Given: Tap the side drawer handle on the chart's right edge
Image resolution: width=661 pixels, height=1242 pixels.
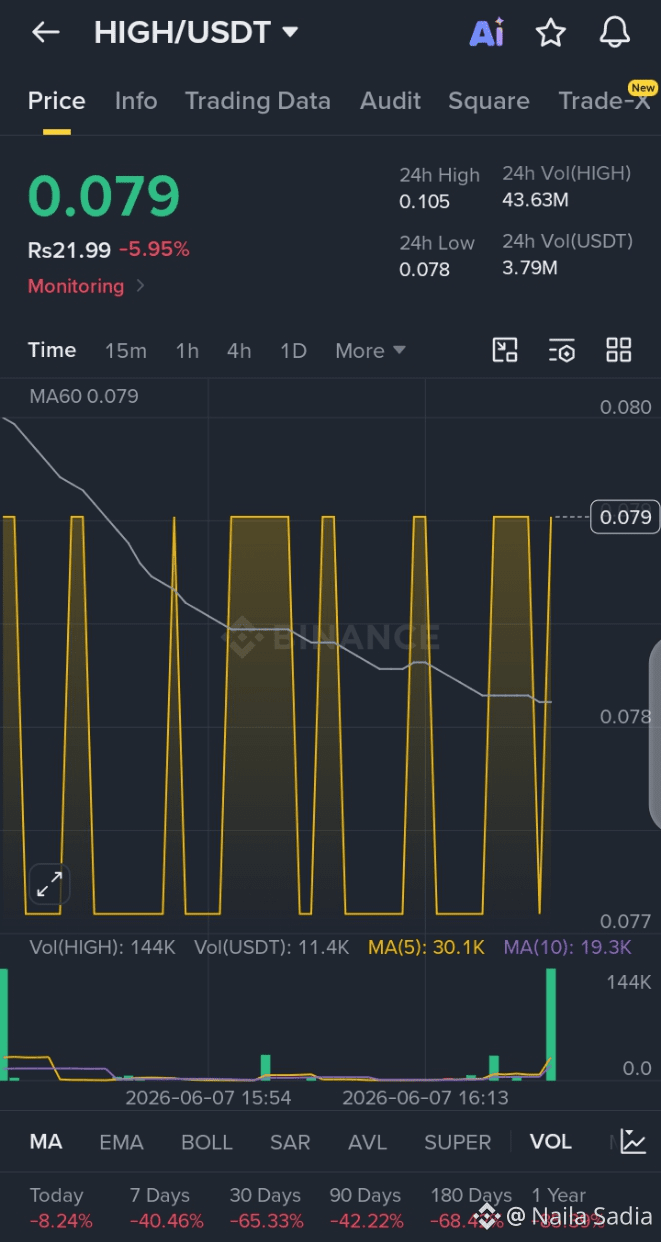Looking at the screenshot, I should point(655,736).
